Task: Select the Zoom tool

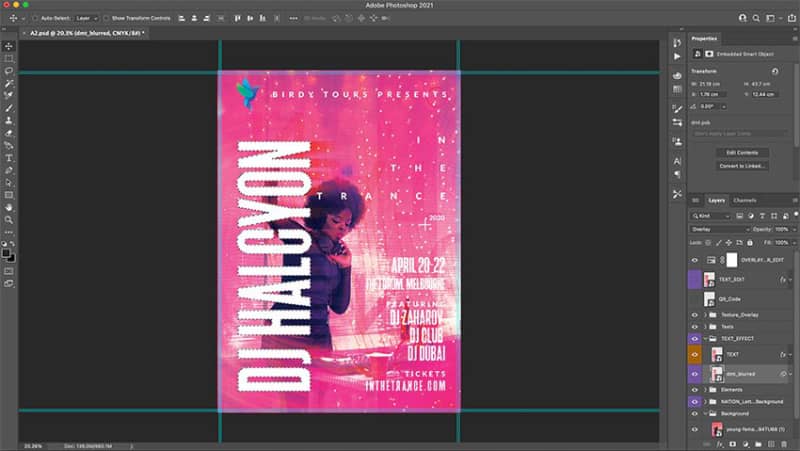Action: click(9, 220)
